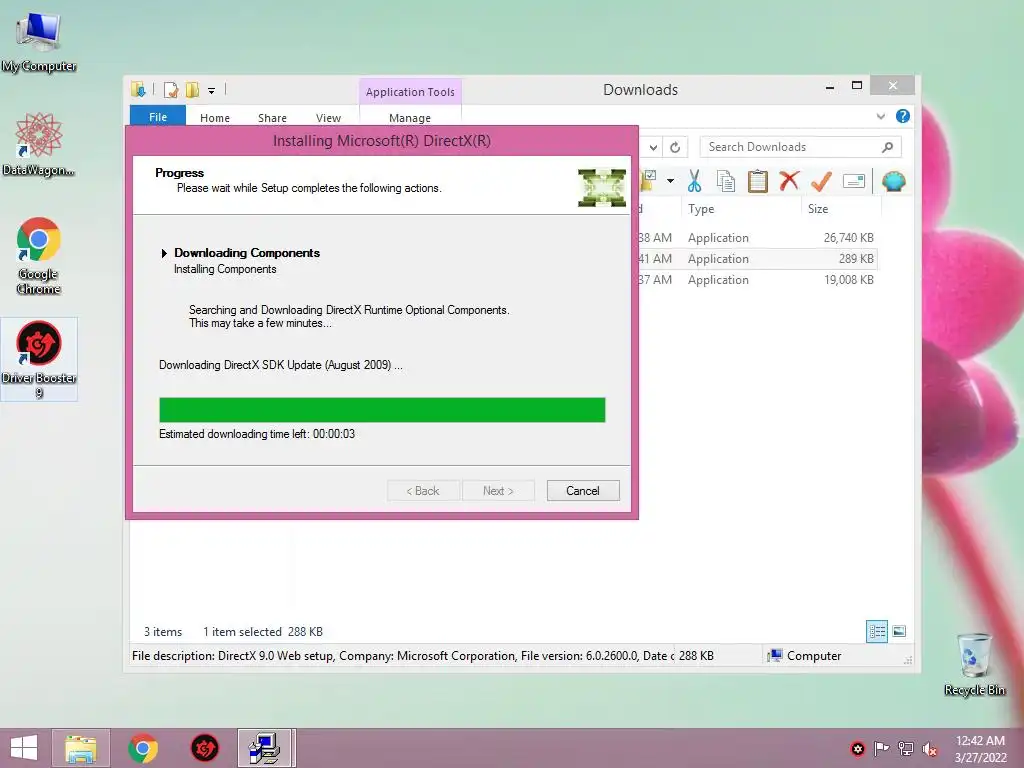1024x768 pixels.
Task: Open Action Center flag icon
Action: coord(881,749)
